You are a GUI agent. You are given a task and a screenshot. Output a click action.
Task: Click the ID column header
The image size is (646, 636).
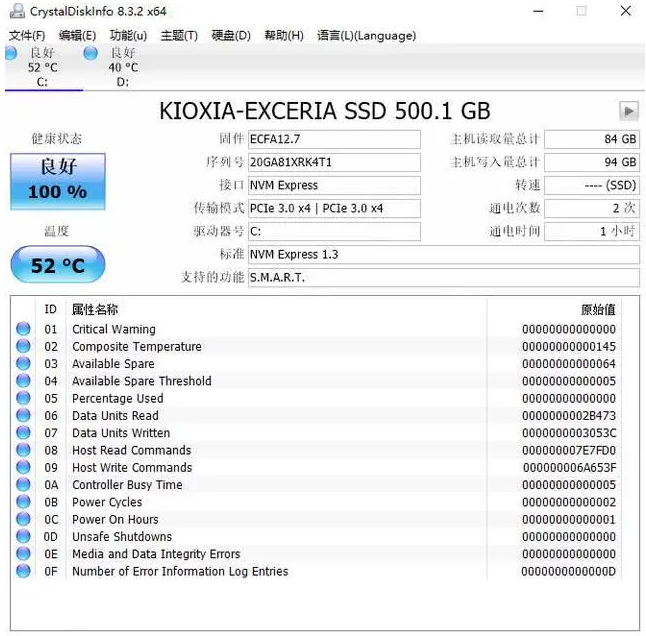[50, 309]
